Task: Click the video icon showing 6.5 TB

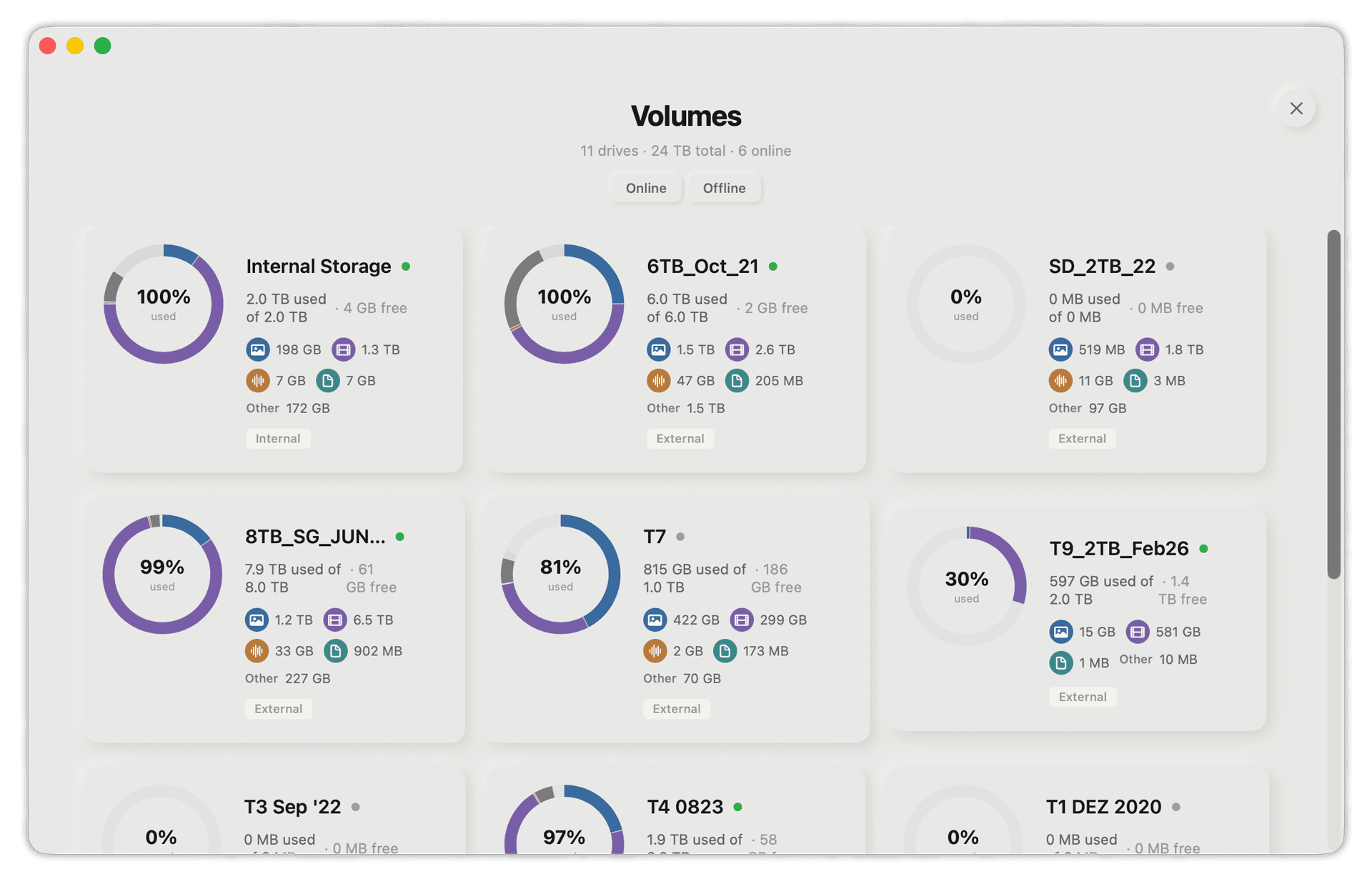Action: coord(334,620)
